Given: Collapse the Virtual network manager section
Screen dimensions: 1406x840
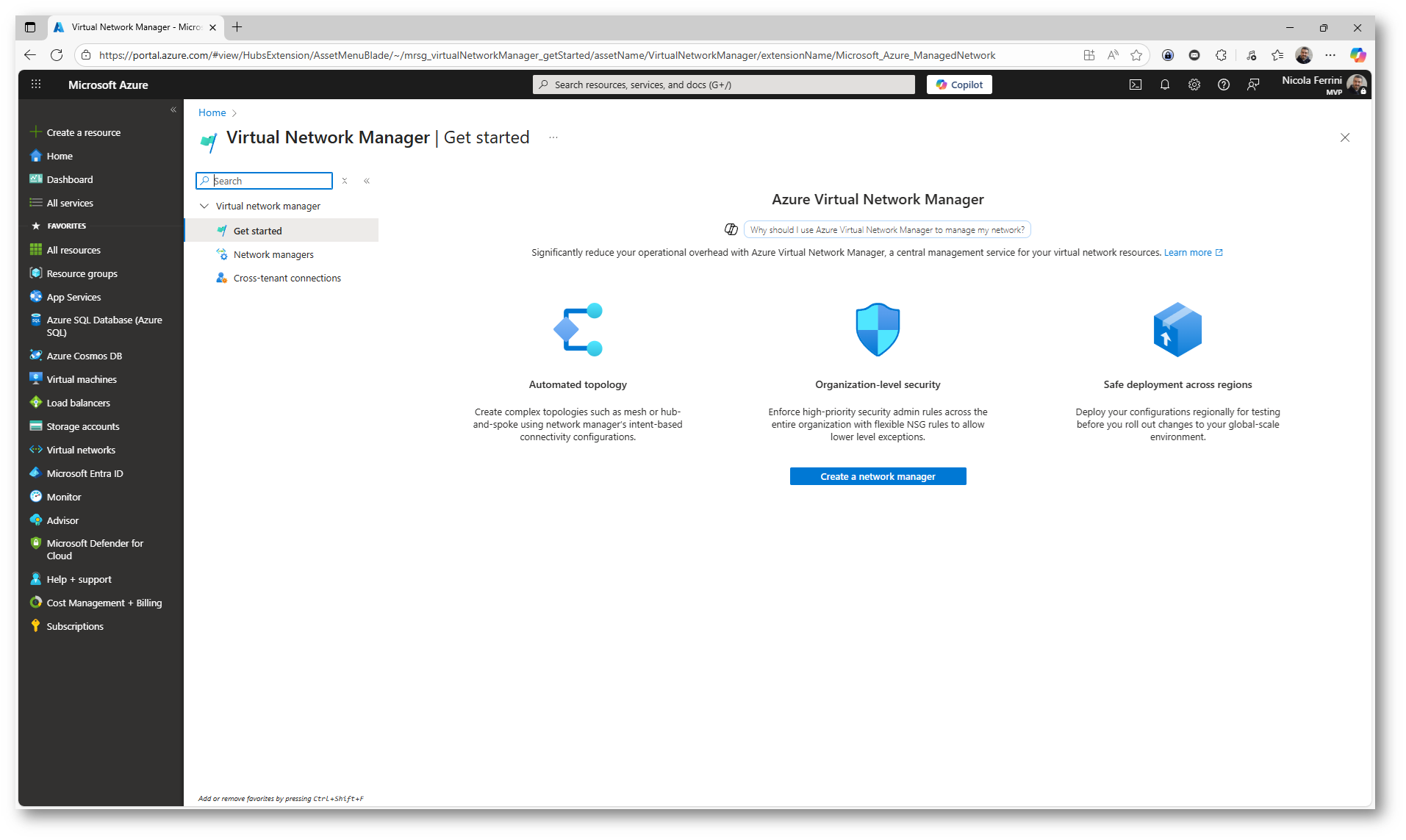Looking at the screenshot, I should click(x=204, y=206).
